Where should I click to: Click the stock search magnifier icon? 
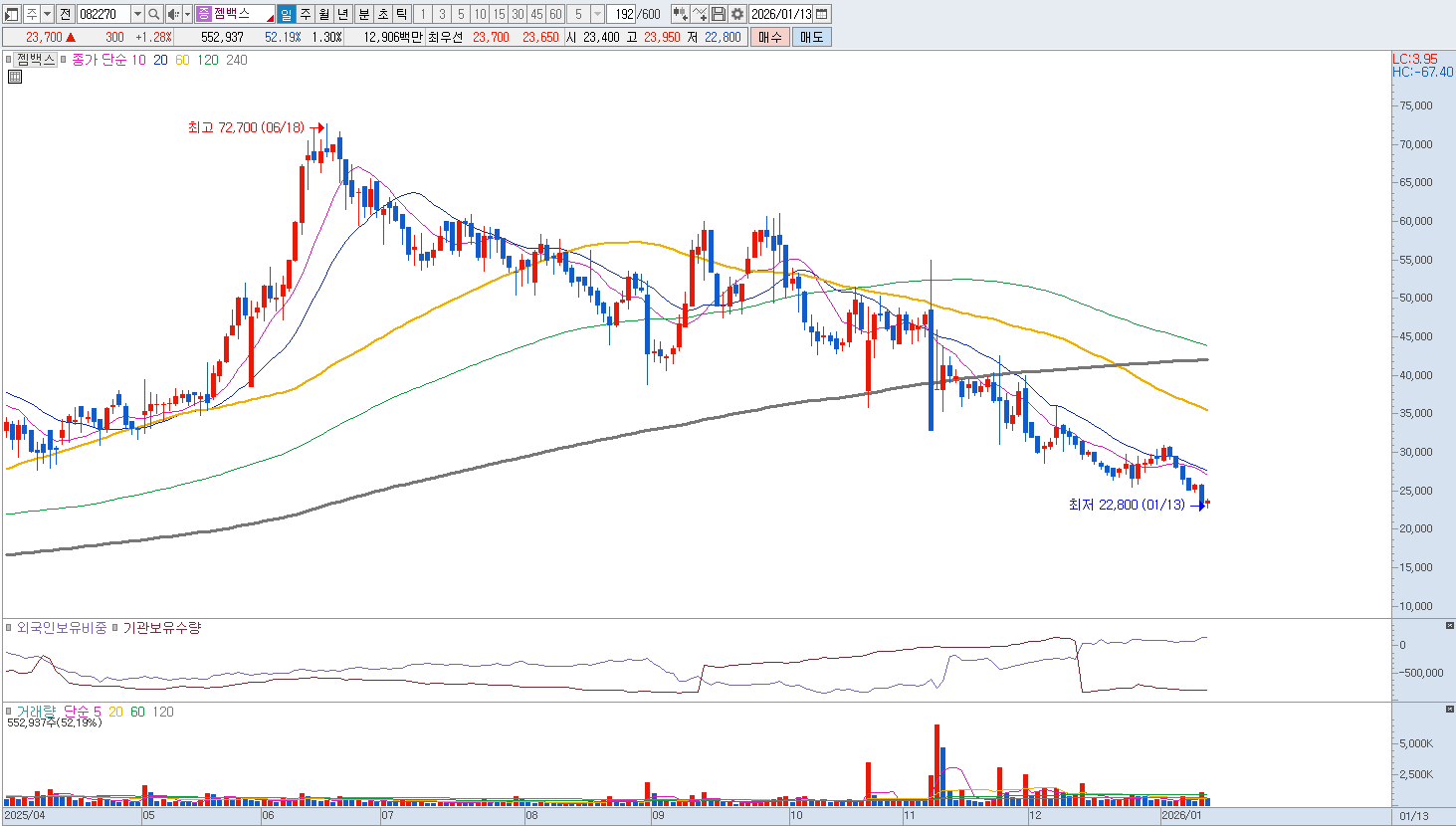coord(154,14)
